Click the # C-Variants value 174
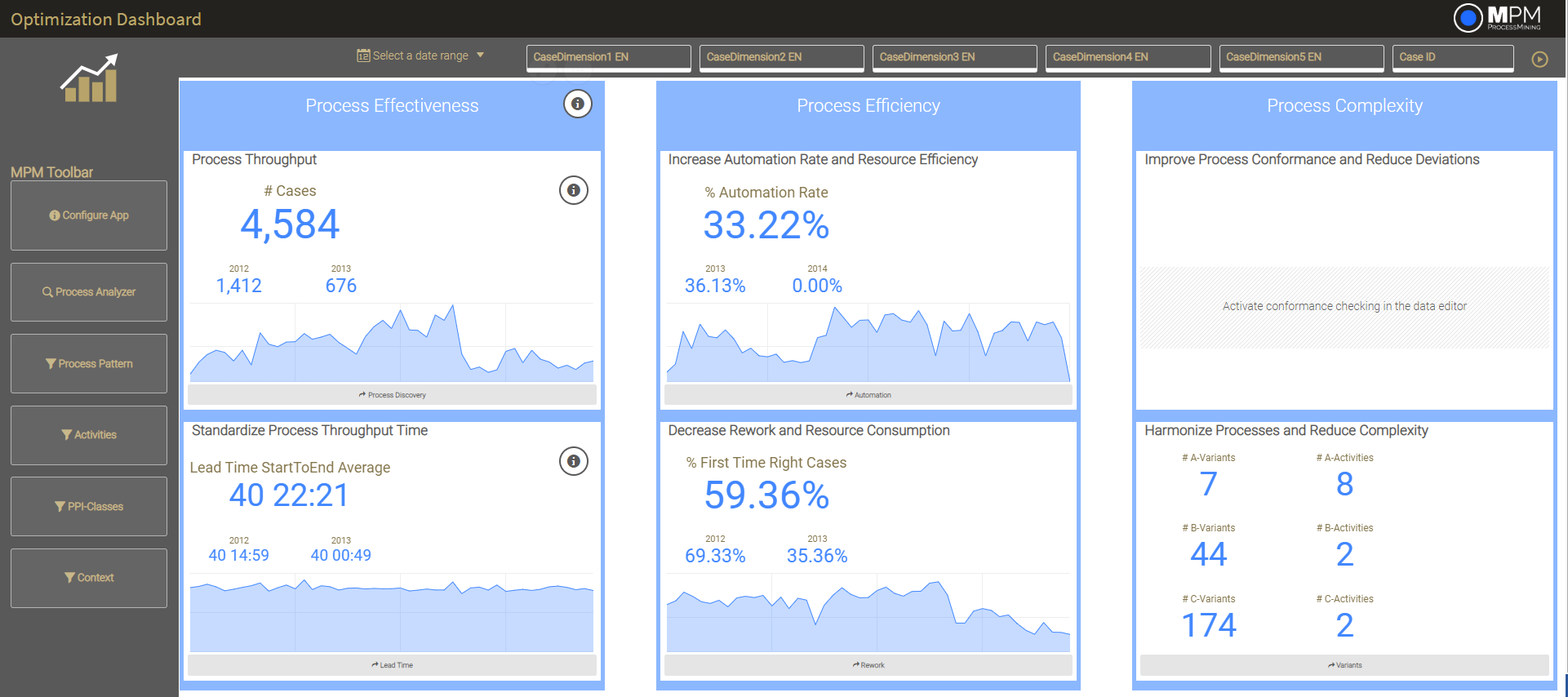The width and height of the screenshot is (1568, 697). pyautogui.click(x=1209, y=626)
